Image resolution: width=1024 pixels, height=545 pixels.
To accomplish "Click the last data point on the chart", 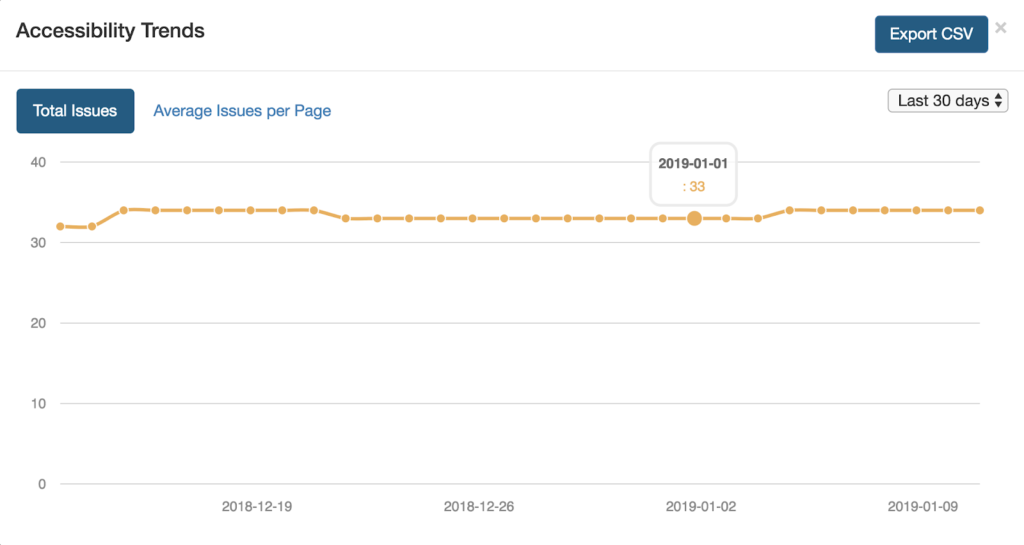I will [x=980, y=210].
